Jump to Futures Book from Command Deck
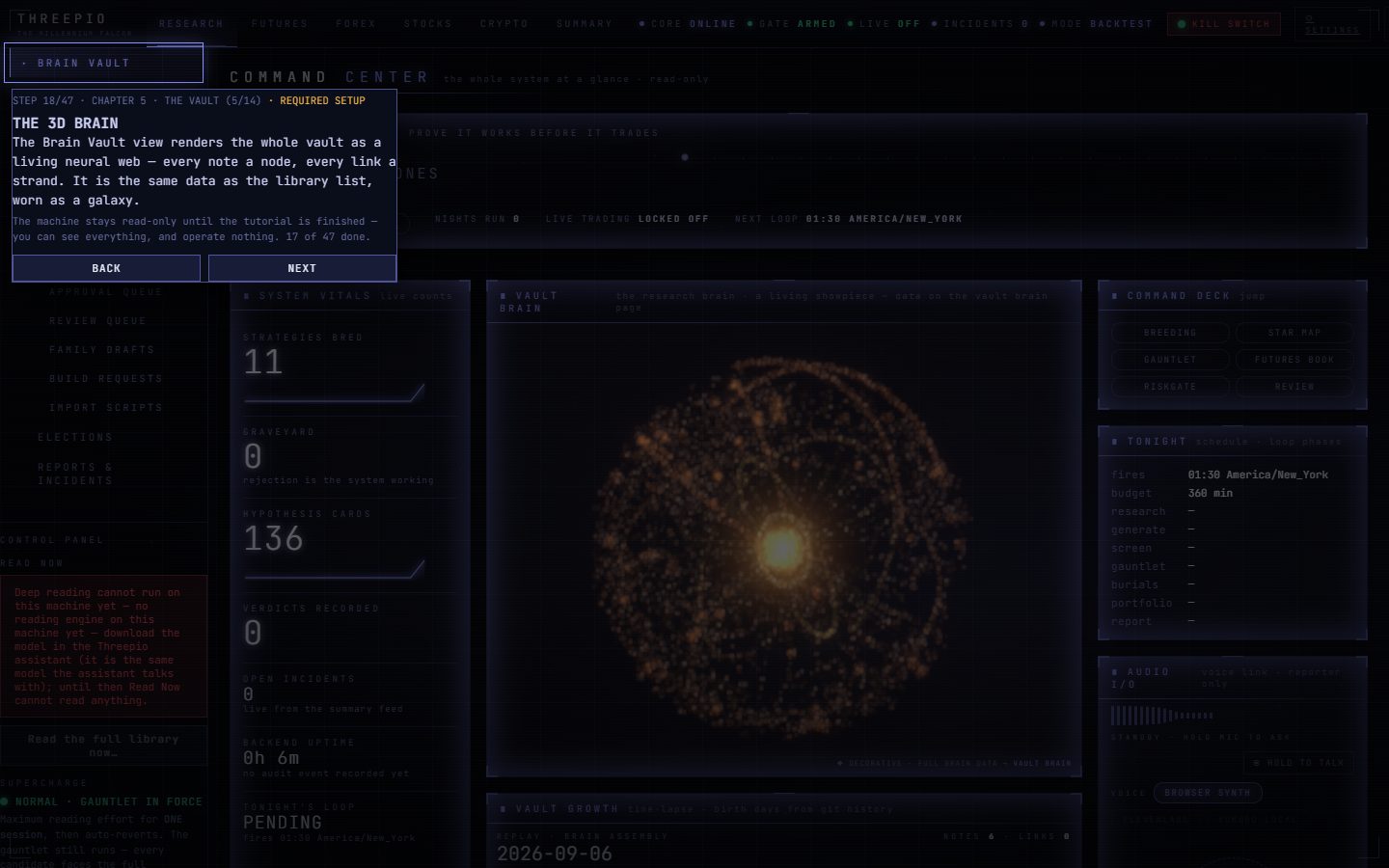Viewport: 1389px width, 868px height. tap(1294, 360)
